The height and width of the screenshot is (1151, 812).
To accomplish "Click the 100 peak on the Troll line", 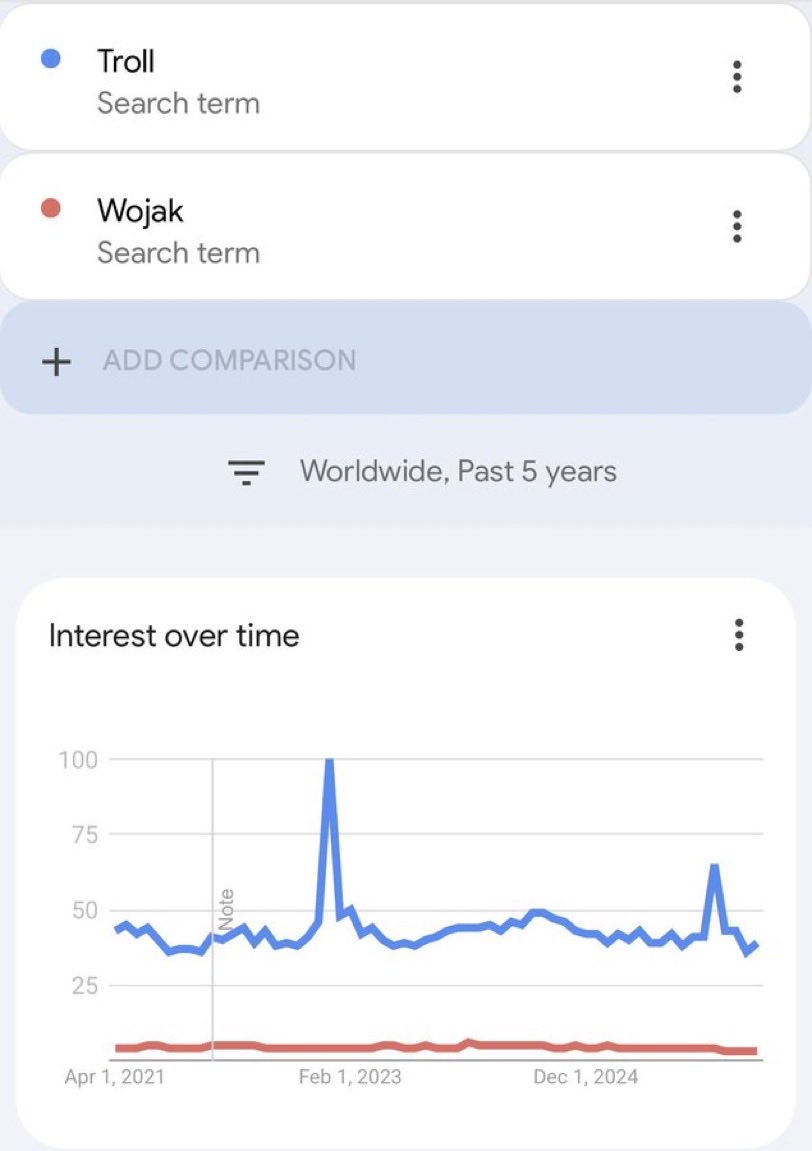I will pyautogui.click(x=328, y=763).
